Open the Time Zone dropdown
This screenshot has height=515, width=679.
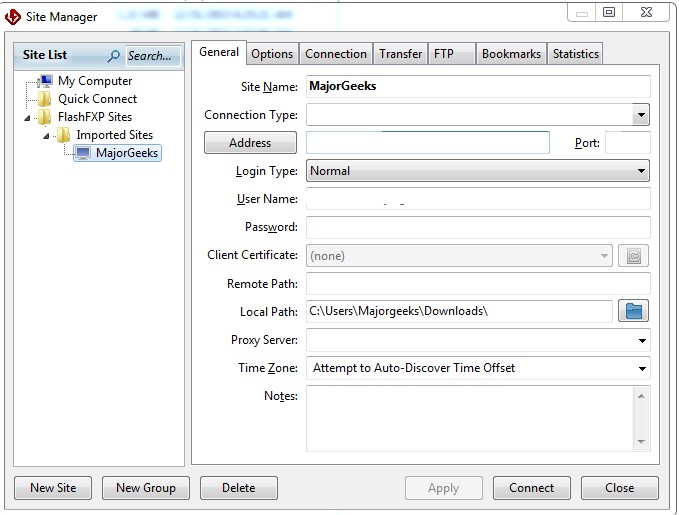tap(642, 369)
